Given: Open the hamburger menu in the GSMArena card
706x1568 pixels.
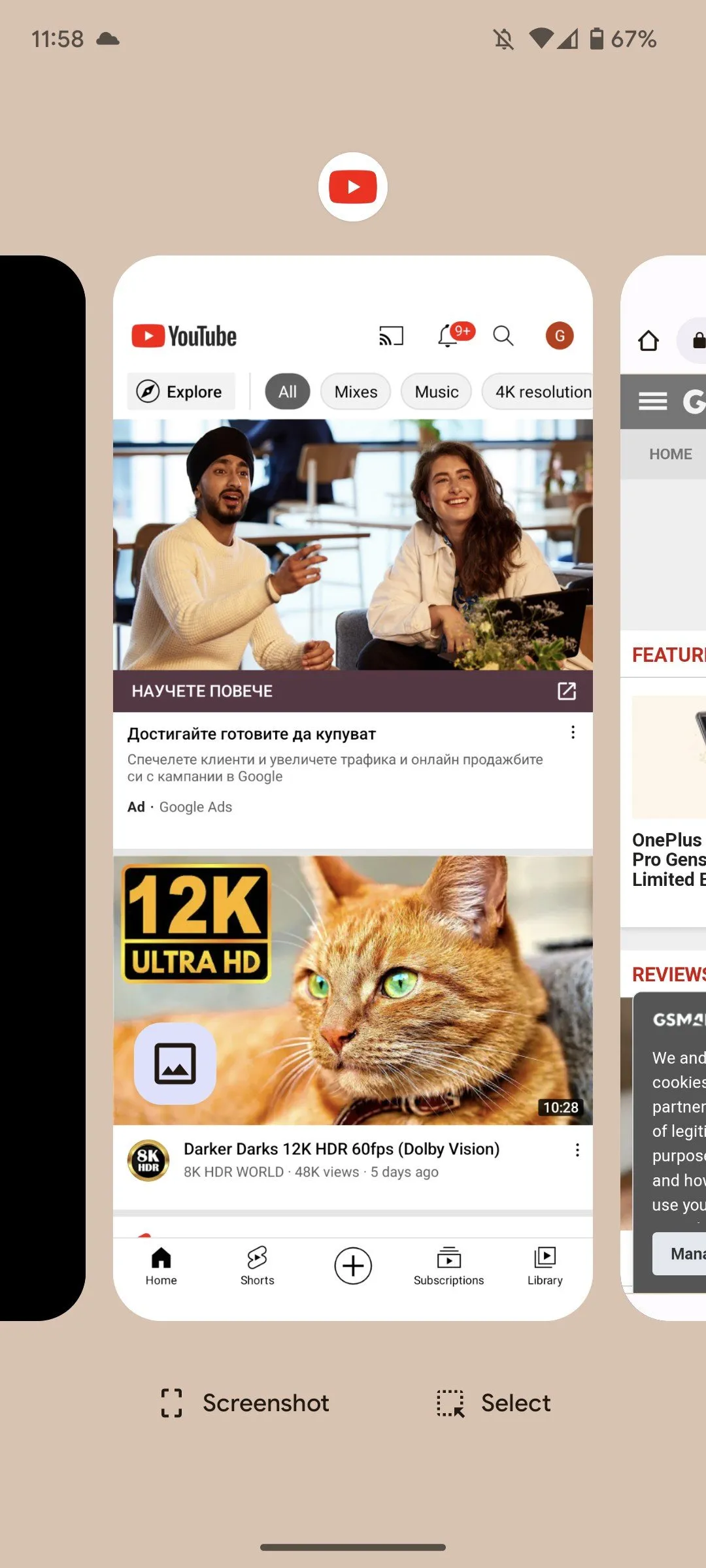Looking at the screenshot, I should pyautogui.click(x=652, y=401).
